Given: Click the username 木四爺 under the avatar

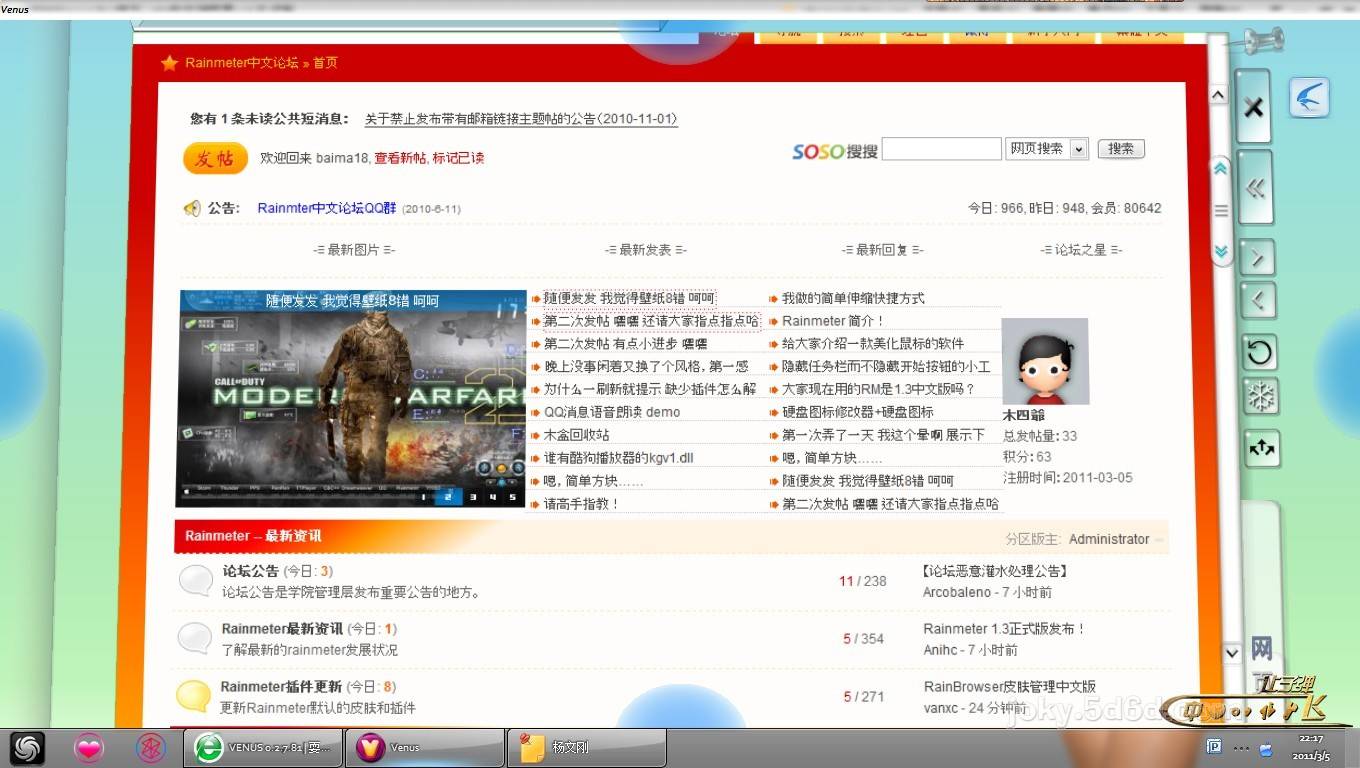Looking at the screenshot, I should pyautogui.click(x=1024, y=415).
